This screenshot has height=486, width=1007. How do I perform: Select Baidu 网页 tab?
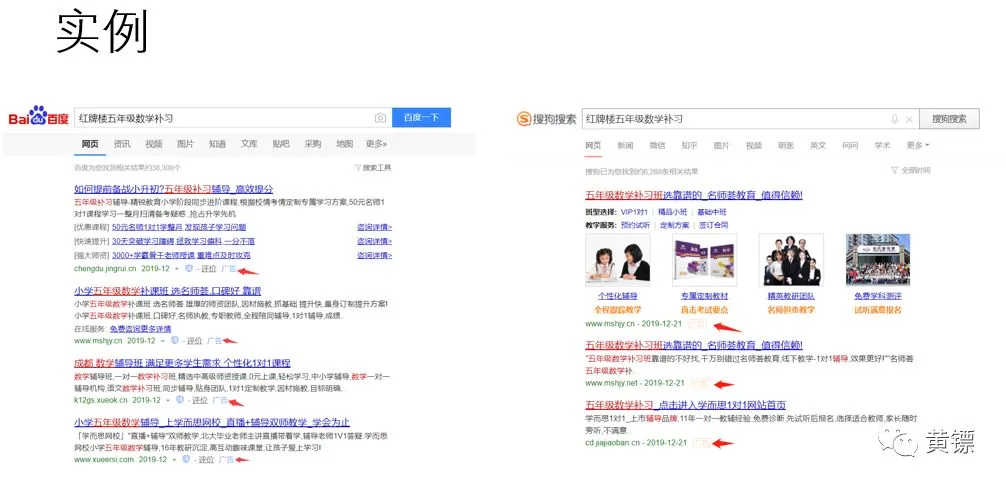[90, 144]
